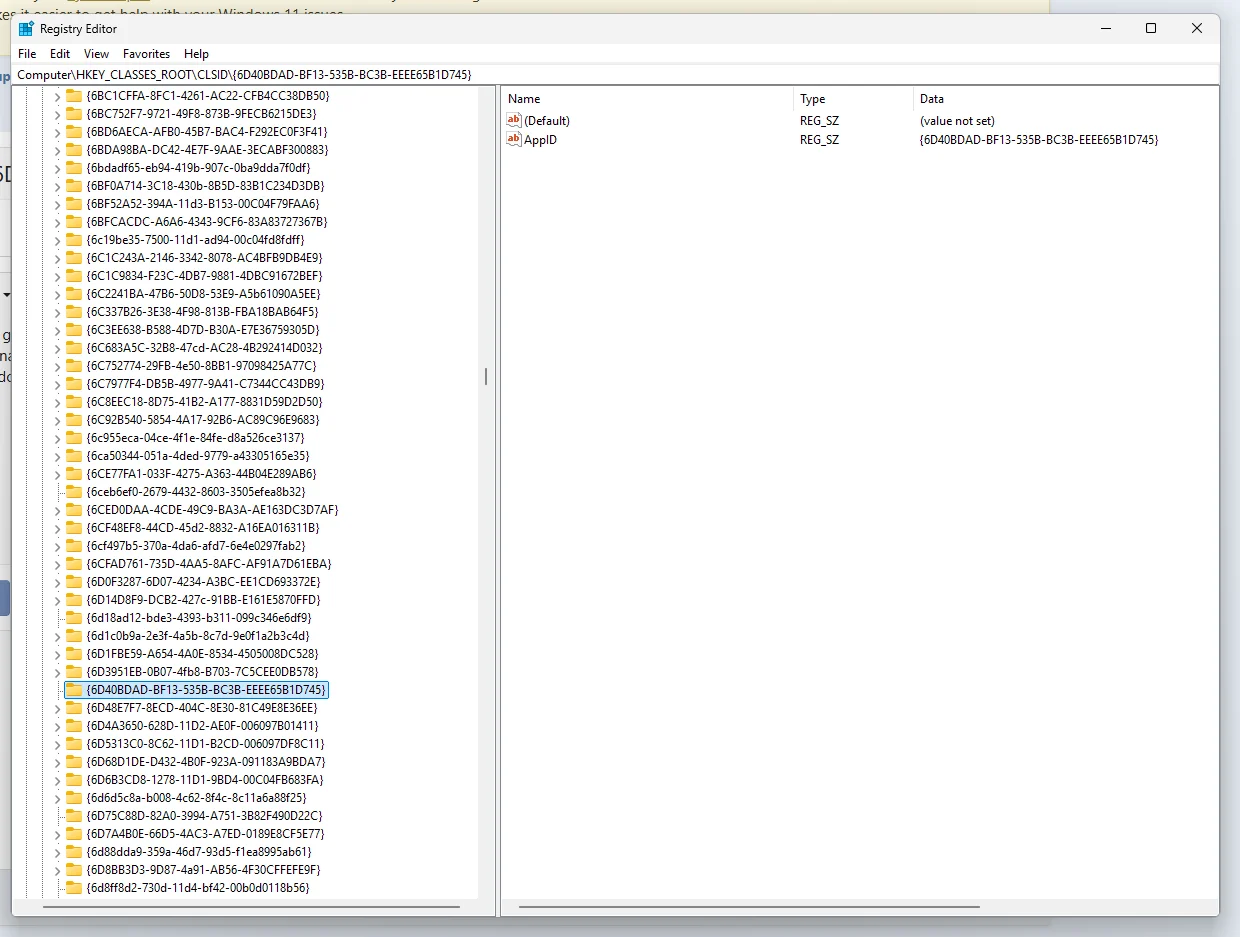Click the string icon beside the (Default) value
The image size is (1240, 937).
click(x=514, y=120)
